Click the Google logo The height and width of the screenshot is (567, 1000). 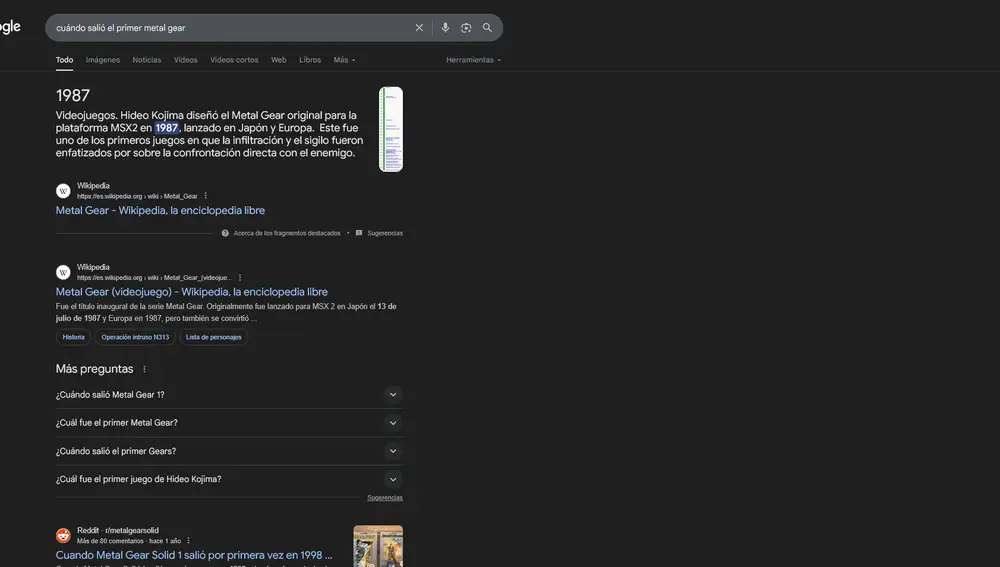(x=10, y=27)
